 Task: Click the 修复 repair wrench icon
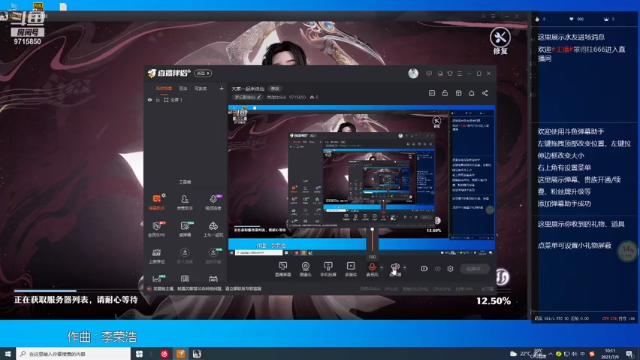click(x=500, y=41)
